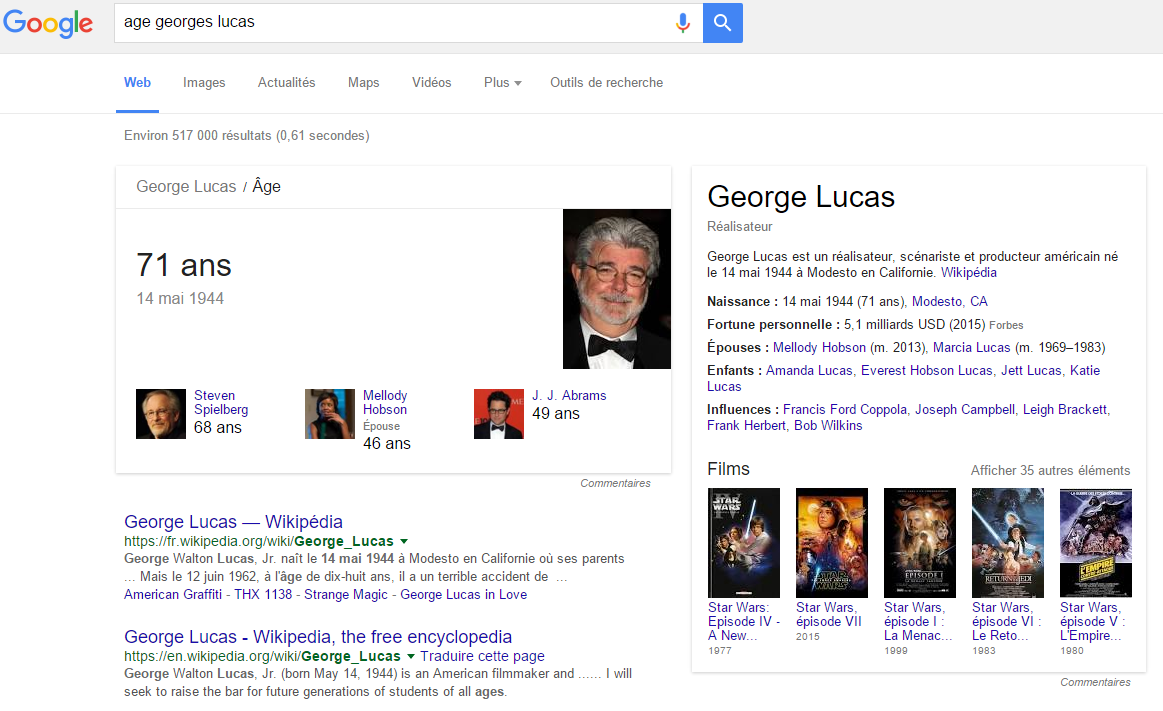Expand dropdown arrow beside en.wikipedia.org URL

click(x=410, y=656)
